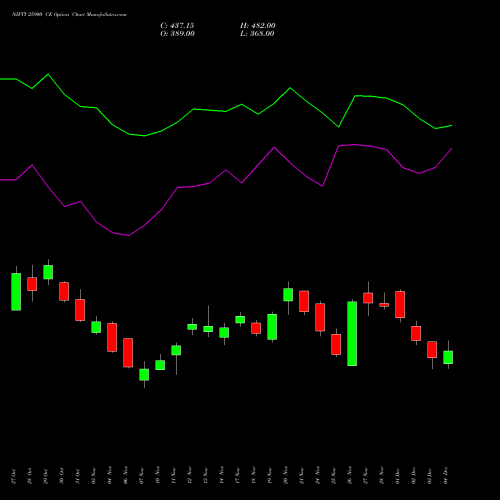Screen dimensions: 500x500
Task: Select the 07 Nov date label
Action: pyautogui.click(x=141, y=476)
